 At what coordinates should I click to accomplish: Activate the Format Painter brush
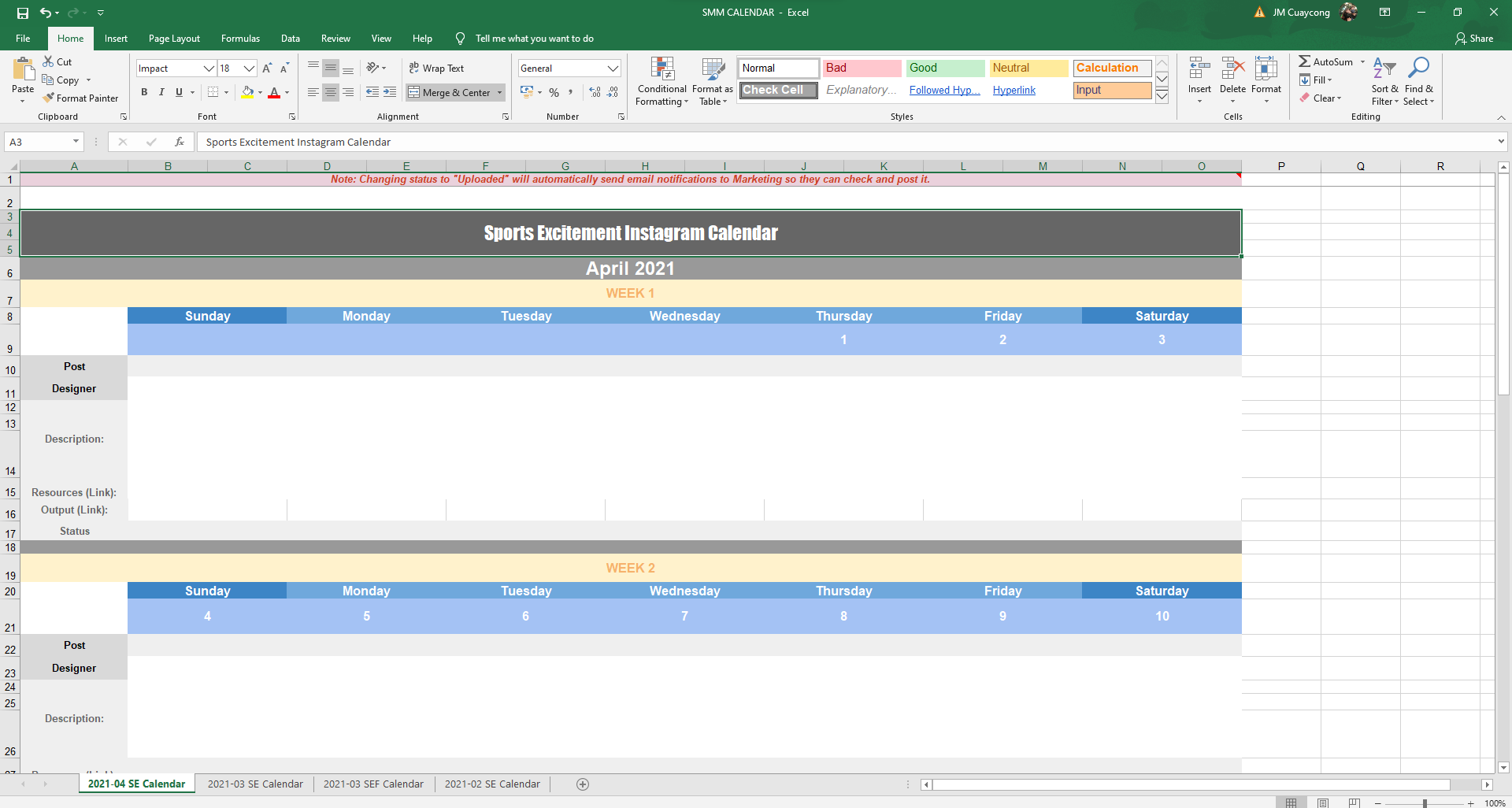click(48, 98)
